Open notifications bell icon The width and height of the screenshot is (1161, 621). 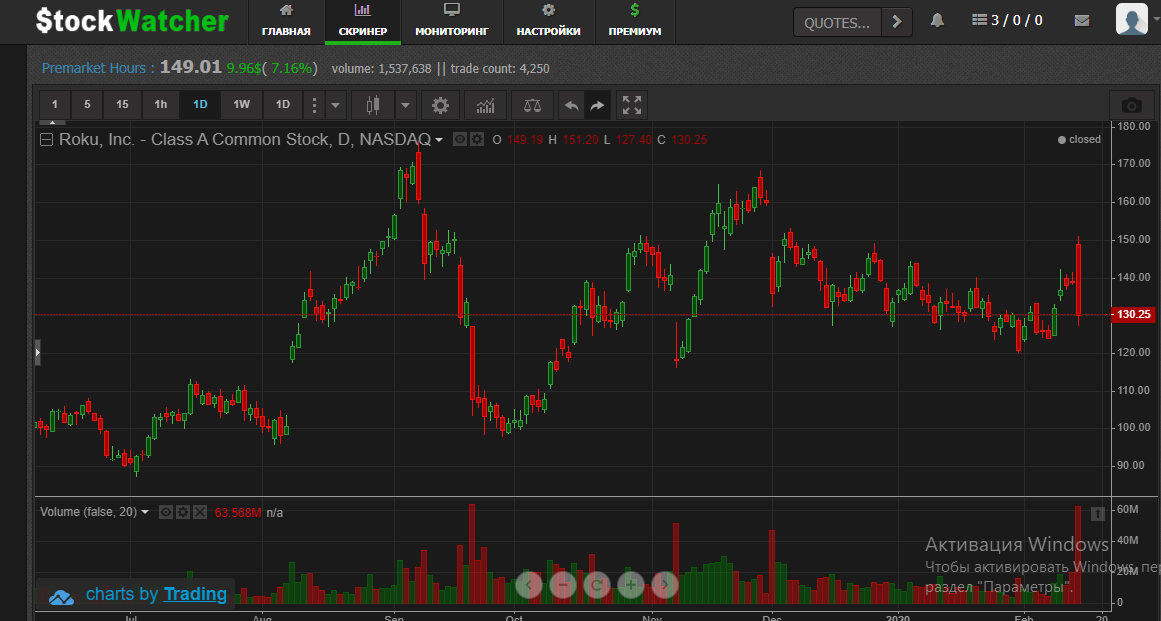(x=937, y=21)
